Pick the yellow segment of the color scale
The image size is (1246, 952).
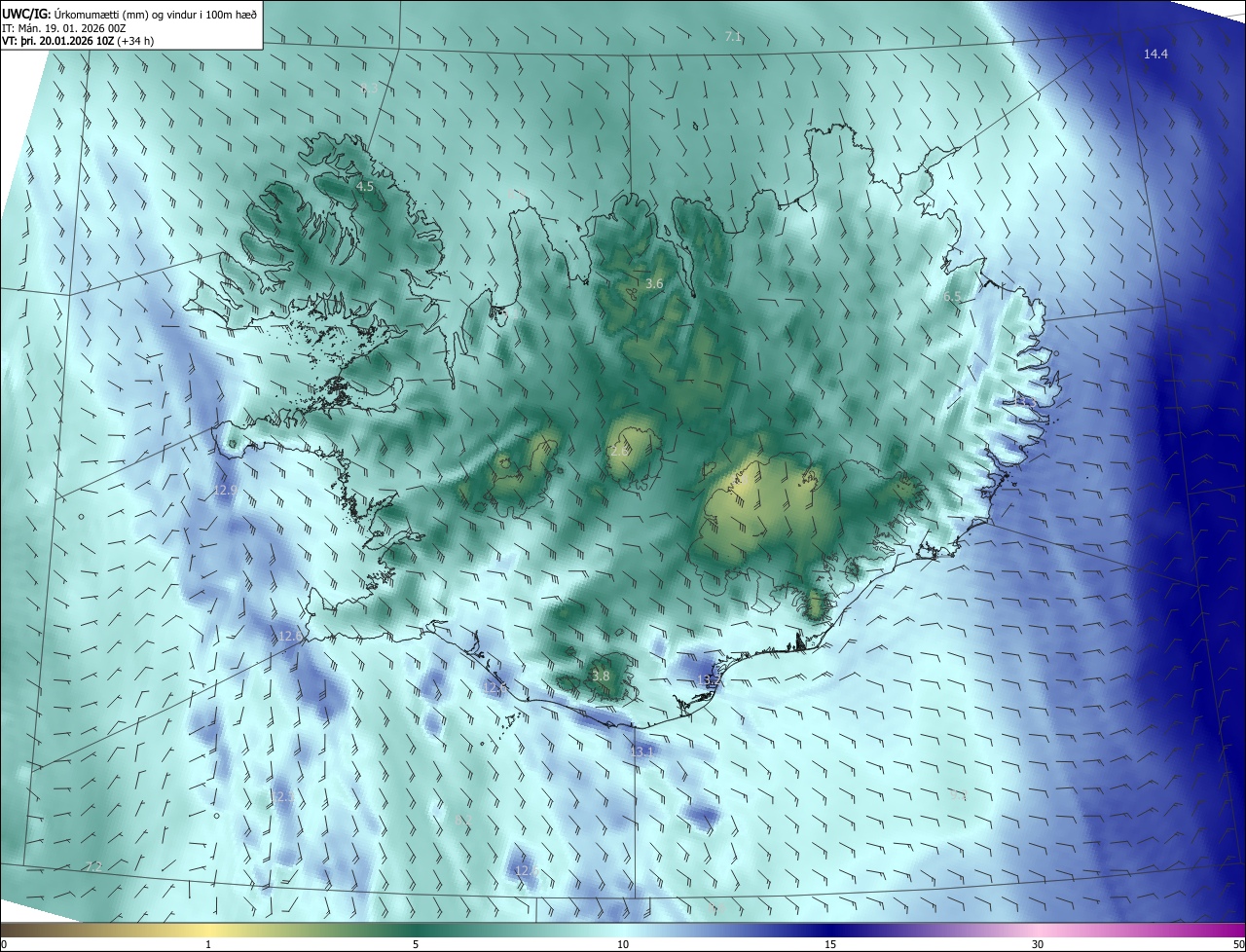pyautogui.click(x=208, y=930)
